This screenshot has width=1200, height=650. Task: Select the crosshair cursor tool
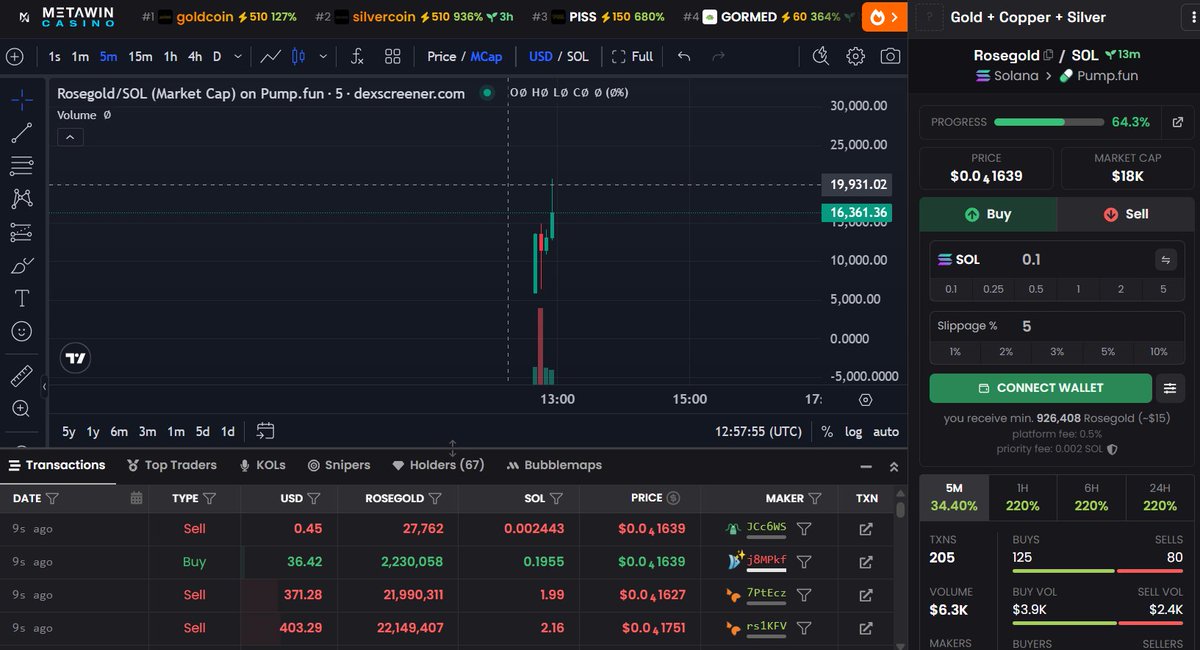[21, 99]
